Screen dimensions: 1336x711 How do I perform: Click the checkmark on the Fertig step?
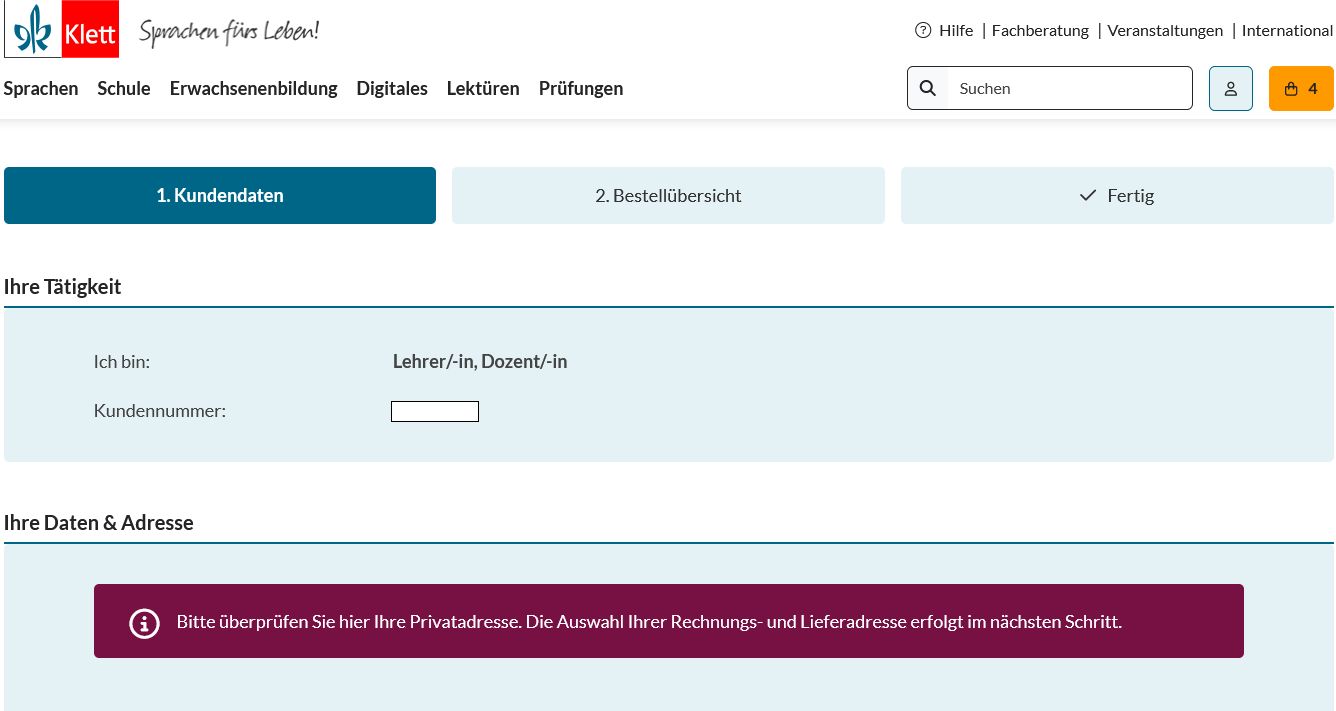[1088, 196]
